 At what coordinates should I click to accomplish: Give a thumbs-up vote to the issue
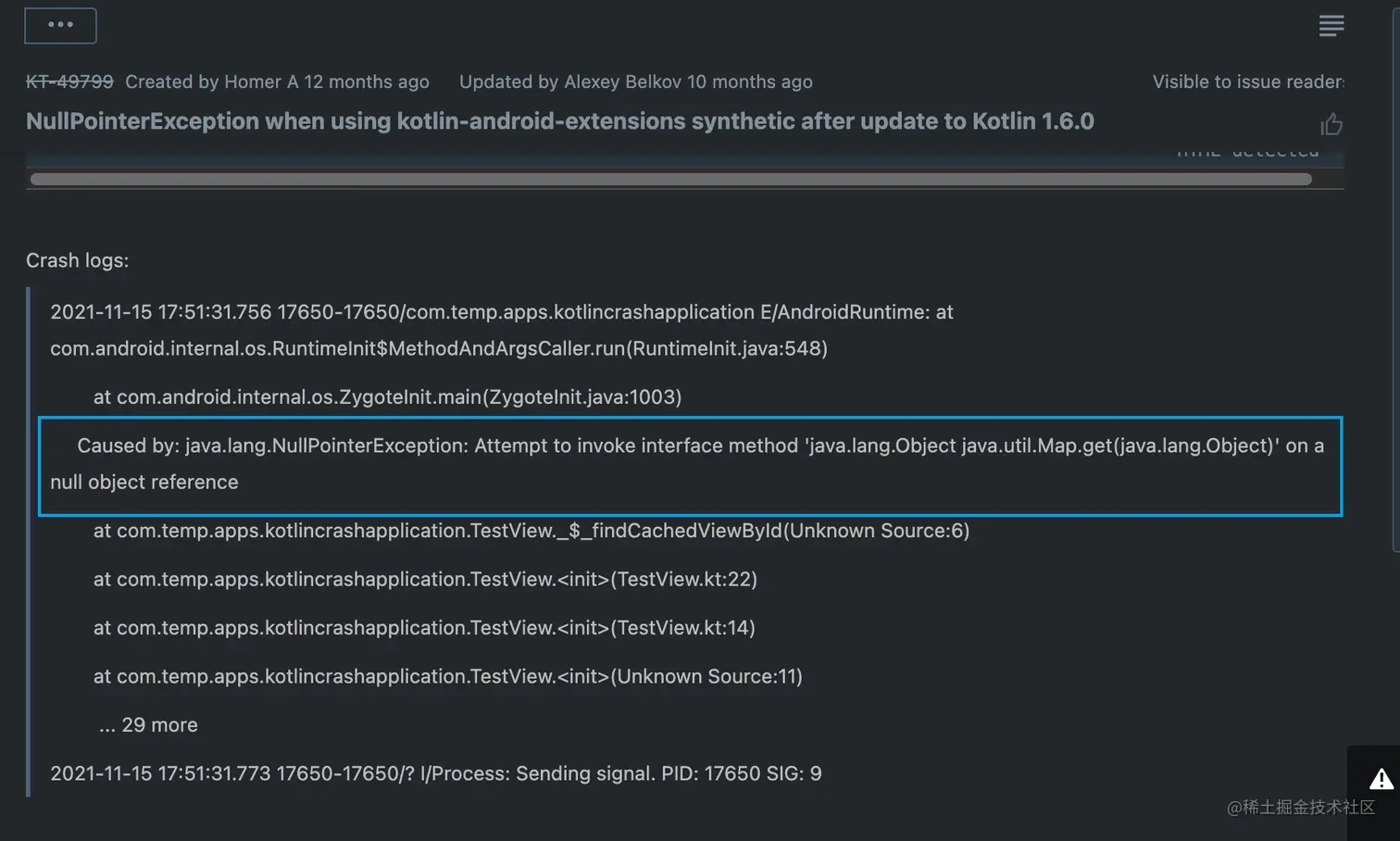[x=1331, y=124]
